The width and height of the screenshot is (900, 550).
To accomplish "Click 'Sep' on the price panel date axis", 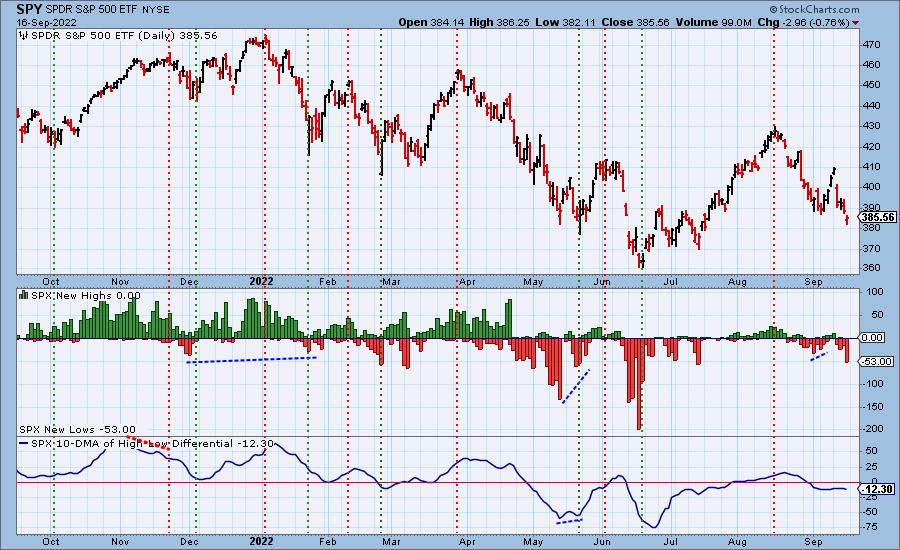I will click(813, 281).
